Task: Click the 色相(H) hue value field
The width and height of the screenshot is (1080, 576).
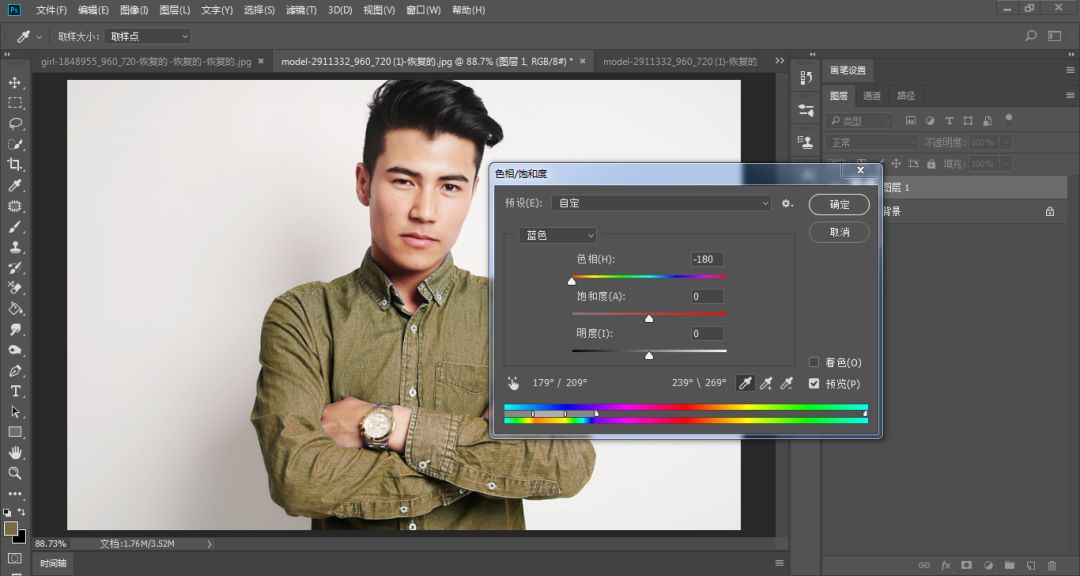Action: (706, 260)
